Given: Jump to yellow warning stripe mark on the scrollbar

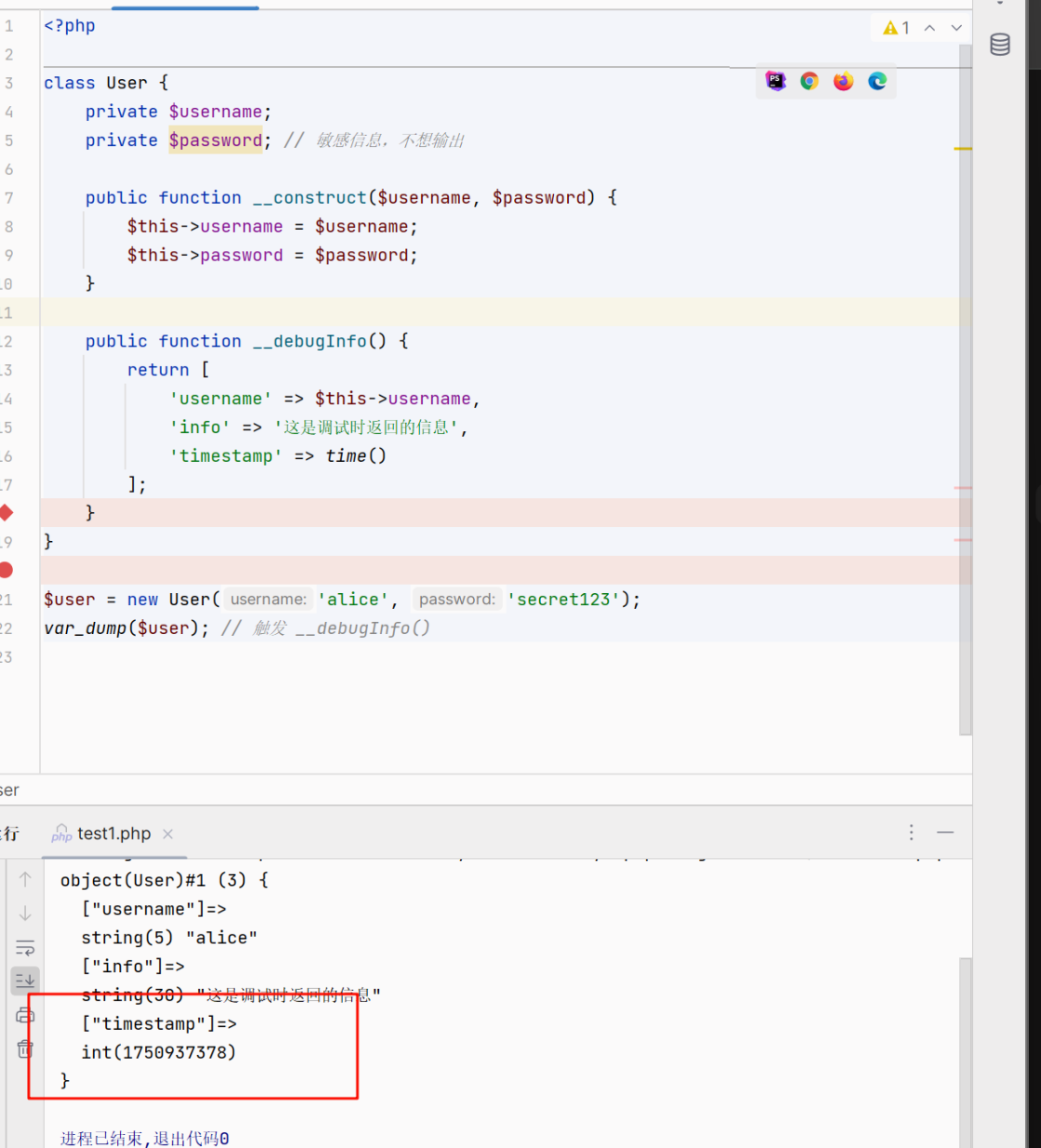Looking at the screenshot, I should pos(963,149).
